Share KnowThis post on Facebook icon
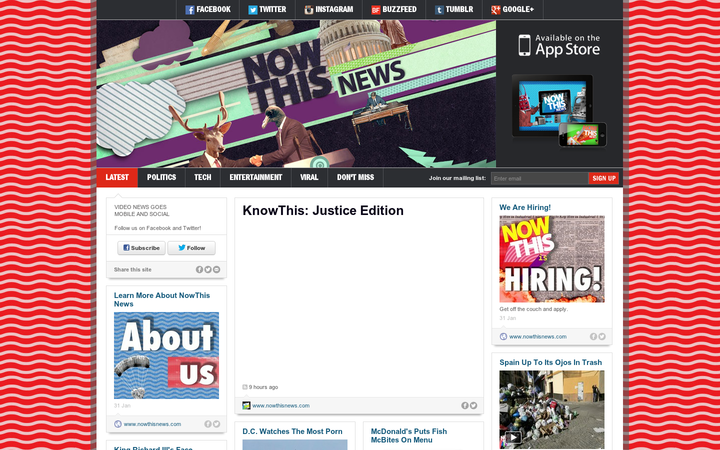The image size is (720, 450). pyautogui.click(x=465, y=405)
